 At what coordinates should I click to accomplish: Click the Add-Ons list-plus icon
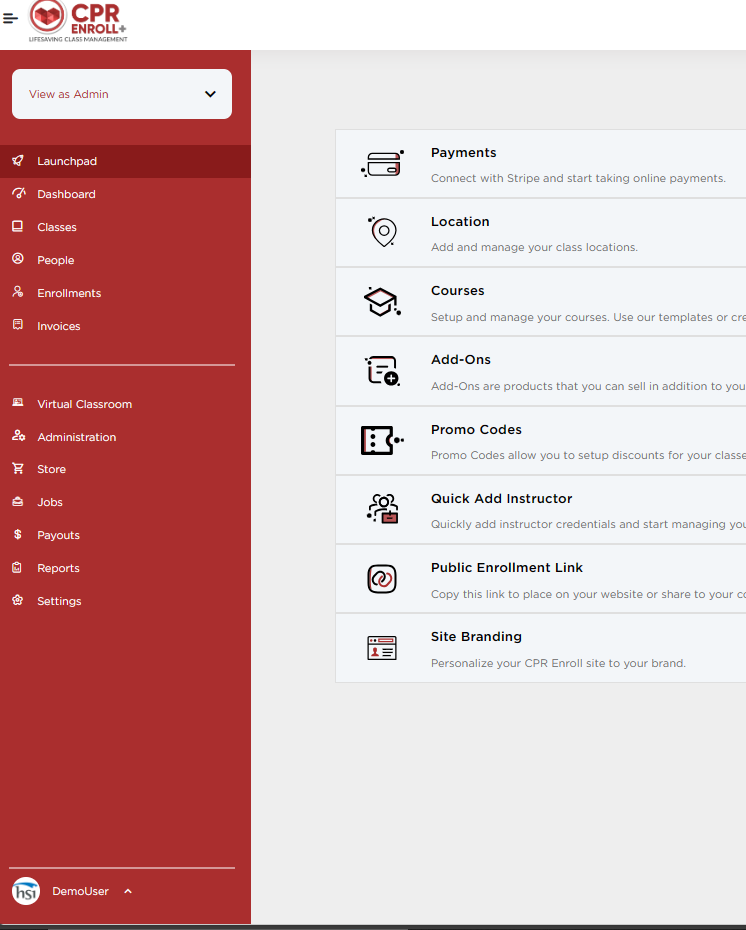click(382, 371)
